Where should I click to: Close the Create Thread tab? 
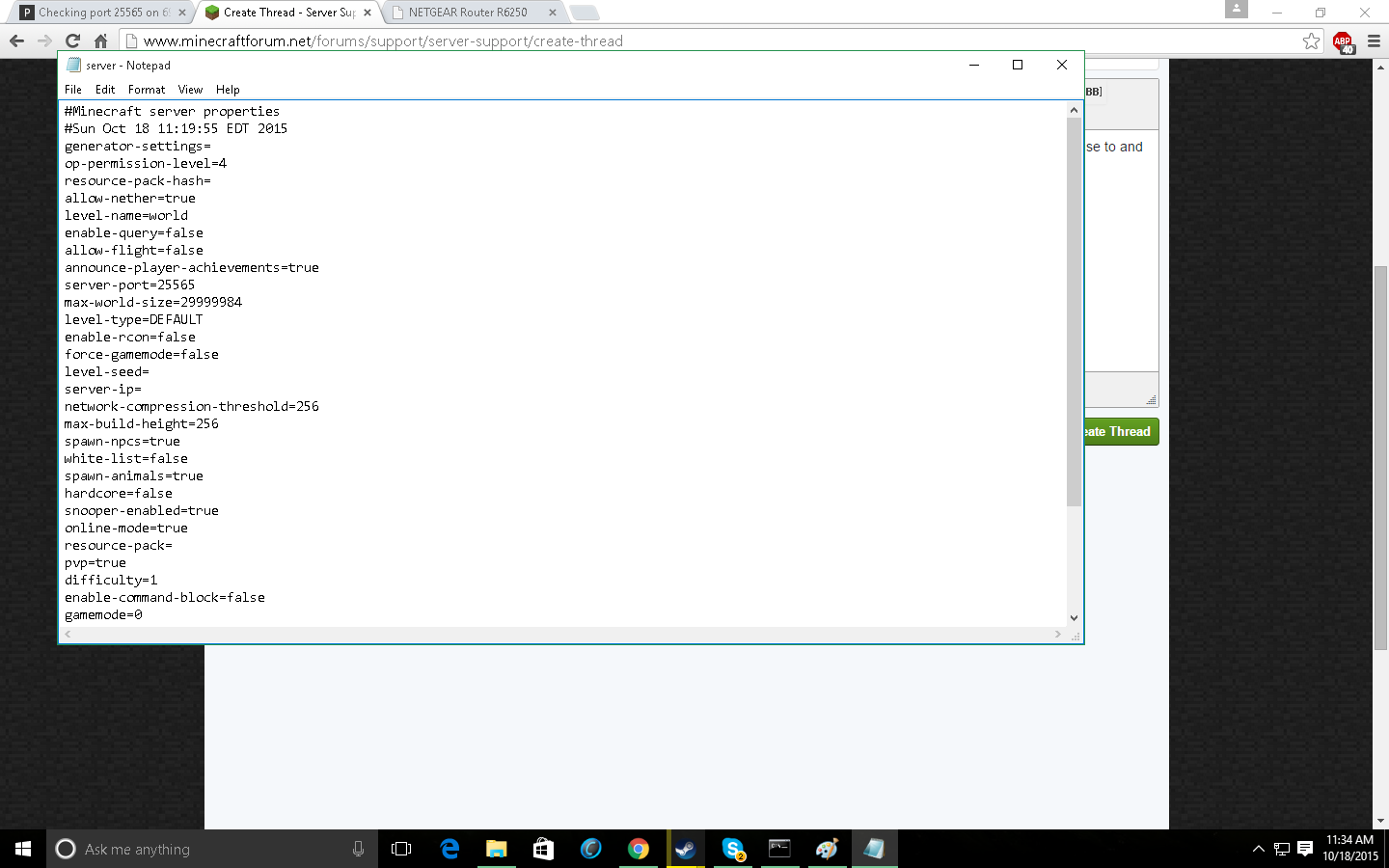(x=368, y=13)
